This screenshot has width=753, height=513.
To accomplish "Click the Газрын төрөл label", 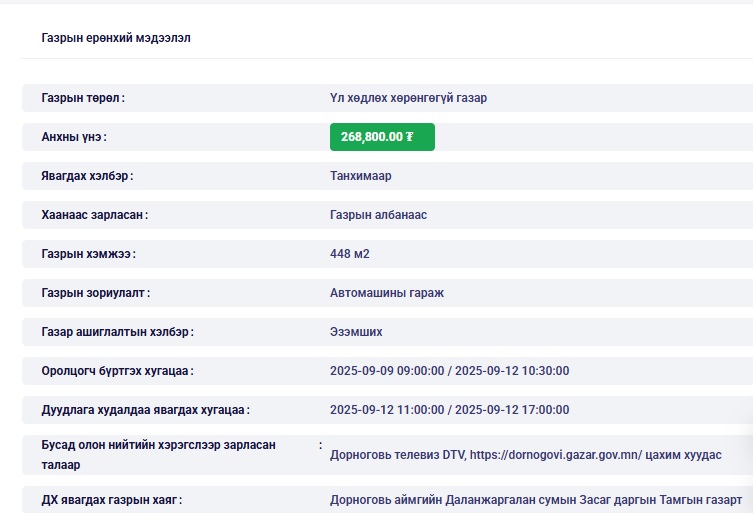I will click(83, 98).
